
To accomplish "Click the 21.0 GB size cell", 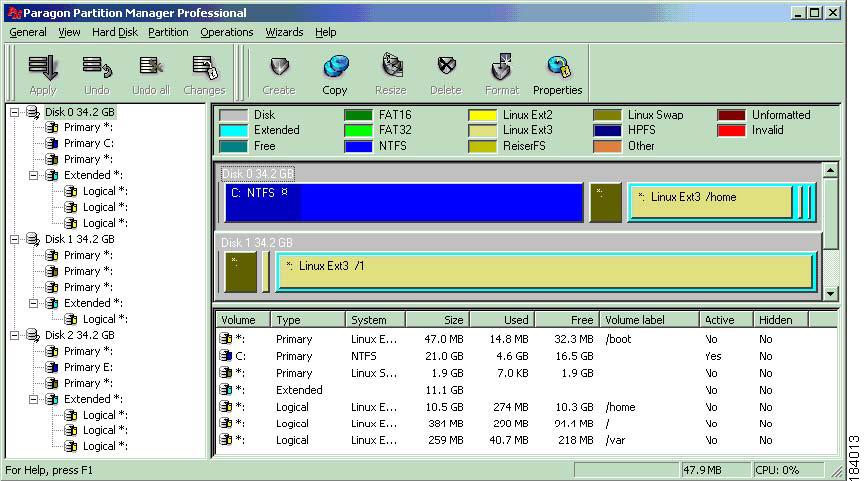I will coord(444,356).
